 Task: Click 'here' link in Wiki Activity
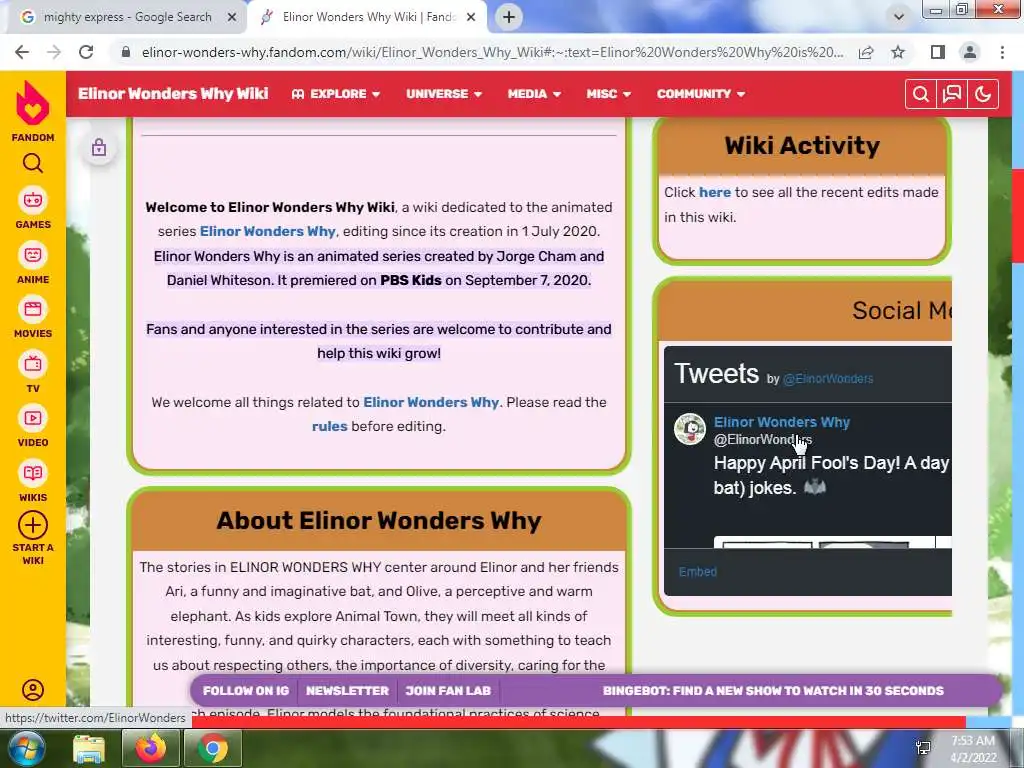tap(715, 193)
